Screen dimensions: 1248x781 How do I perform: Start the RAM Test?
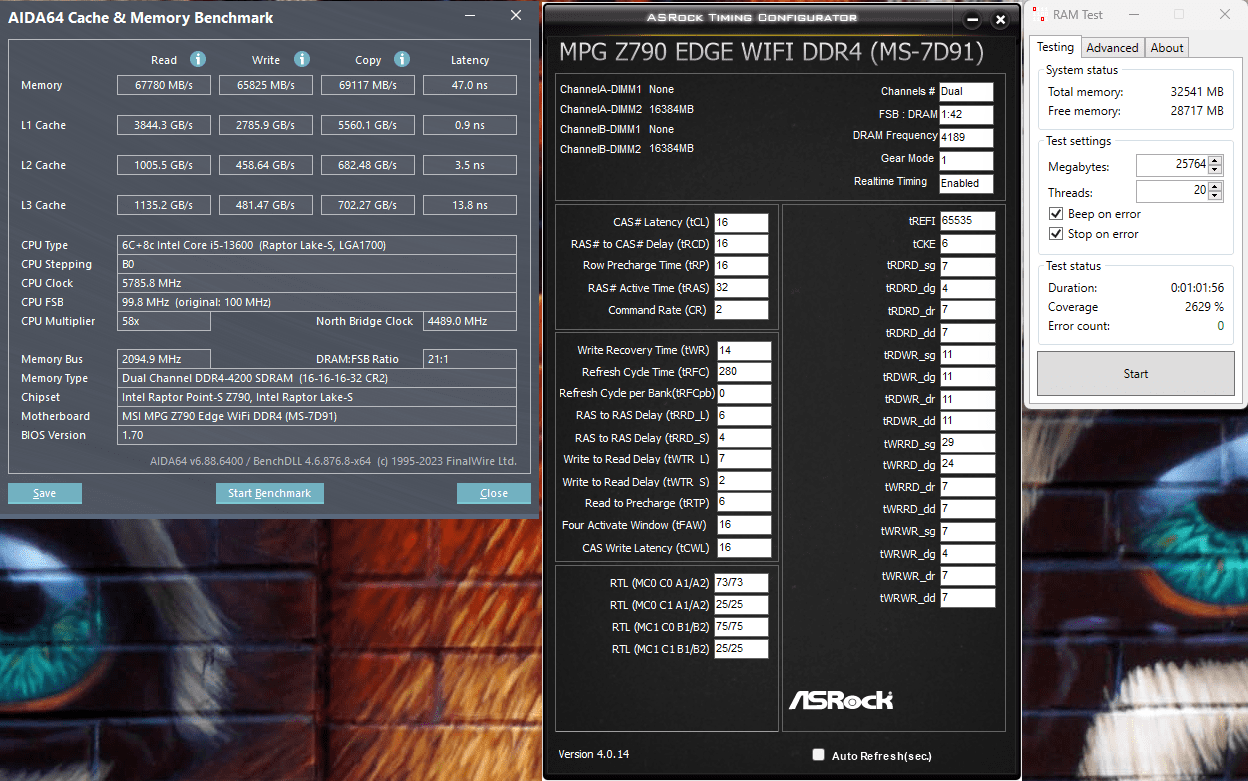[x=1135, y=374]
